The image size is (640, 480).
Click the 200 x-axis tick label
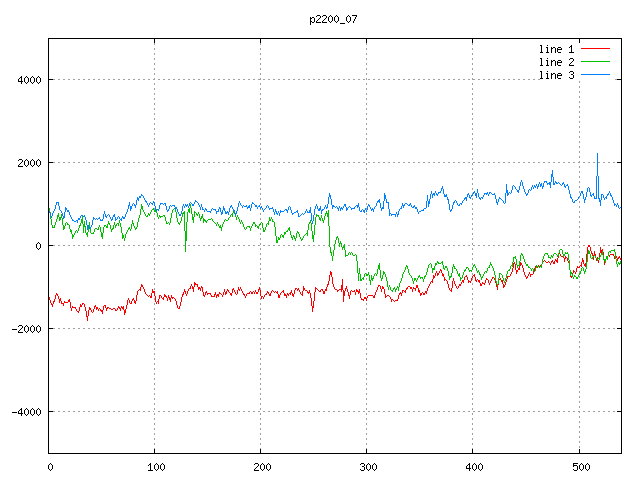tap(261, 466)
